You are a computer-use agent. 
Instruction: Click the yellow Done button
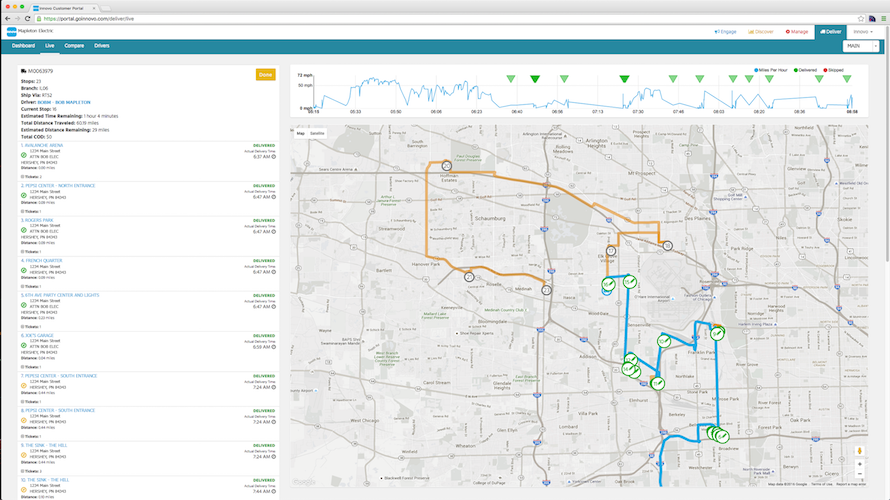click(265, 74)
